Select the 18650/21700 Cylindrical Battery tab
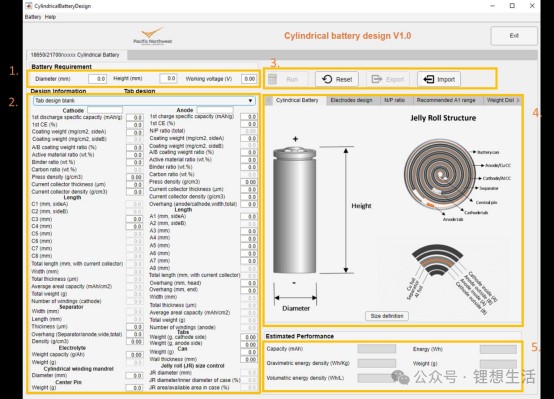The width and height of the screenshot is (554, 399). (x=75, y=55)
